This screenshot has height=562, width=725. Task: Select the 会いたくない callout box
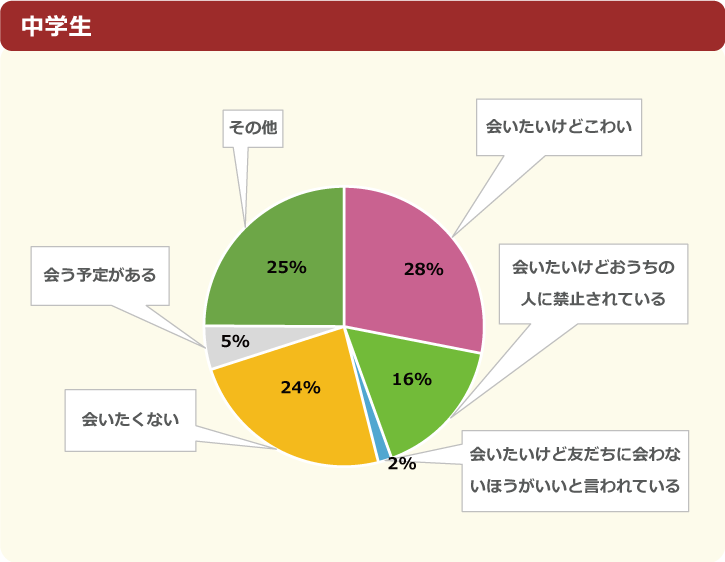click(130, 420)
